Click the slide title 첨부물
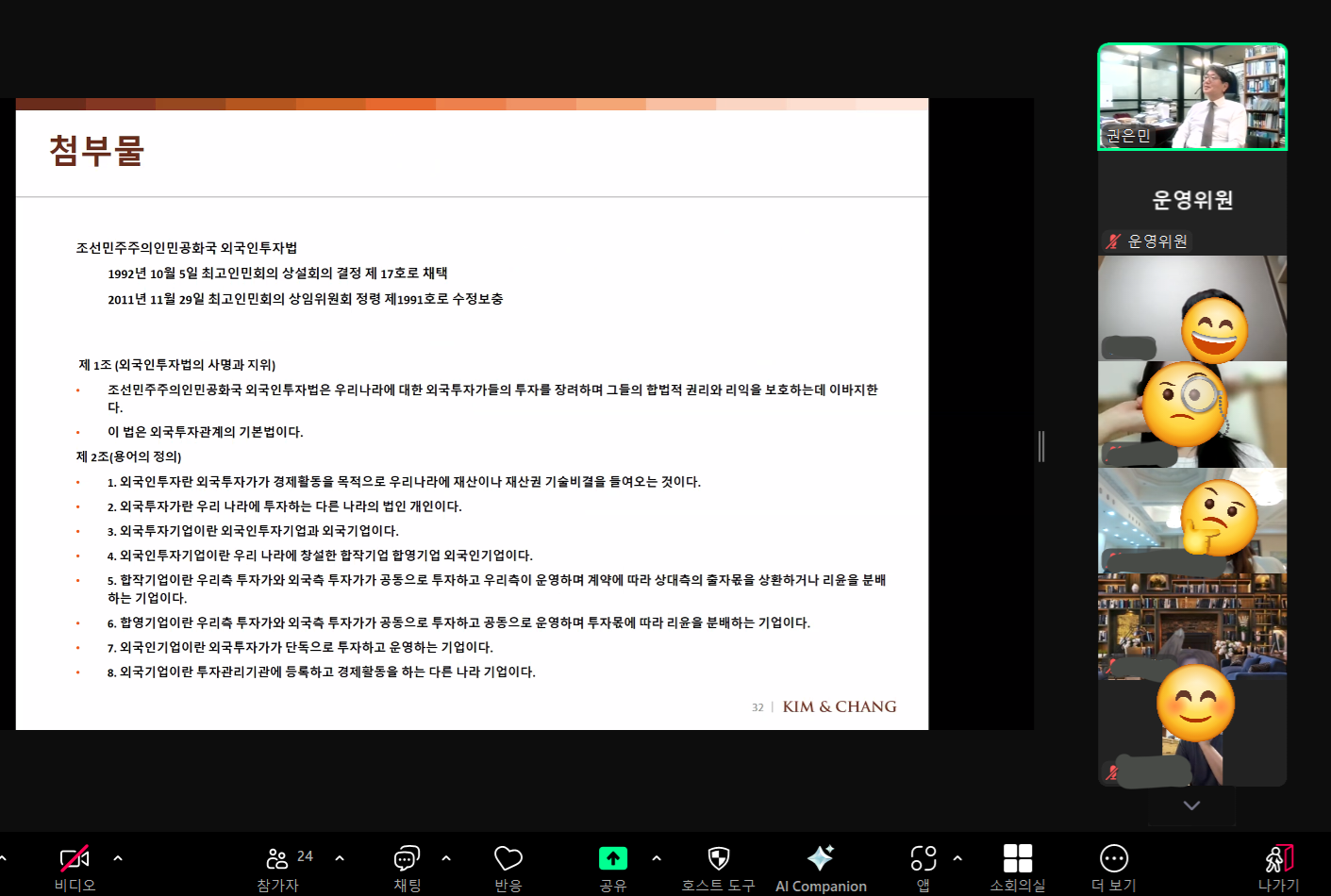Viewport: 1331px width, 896px height. click(96, 151)
